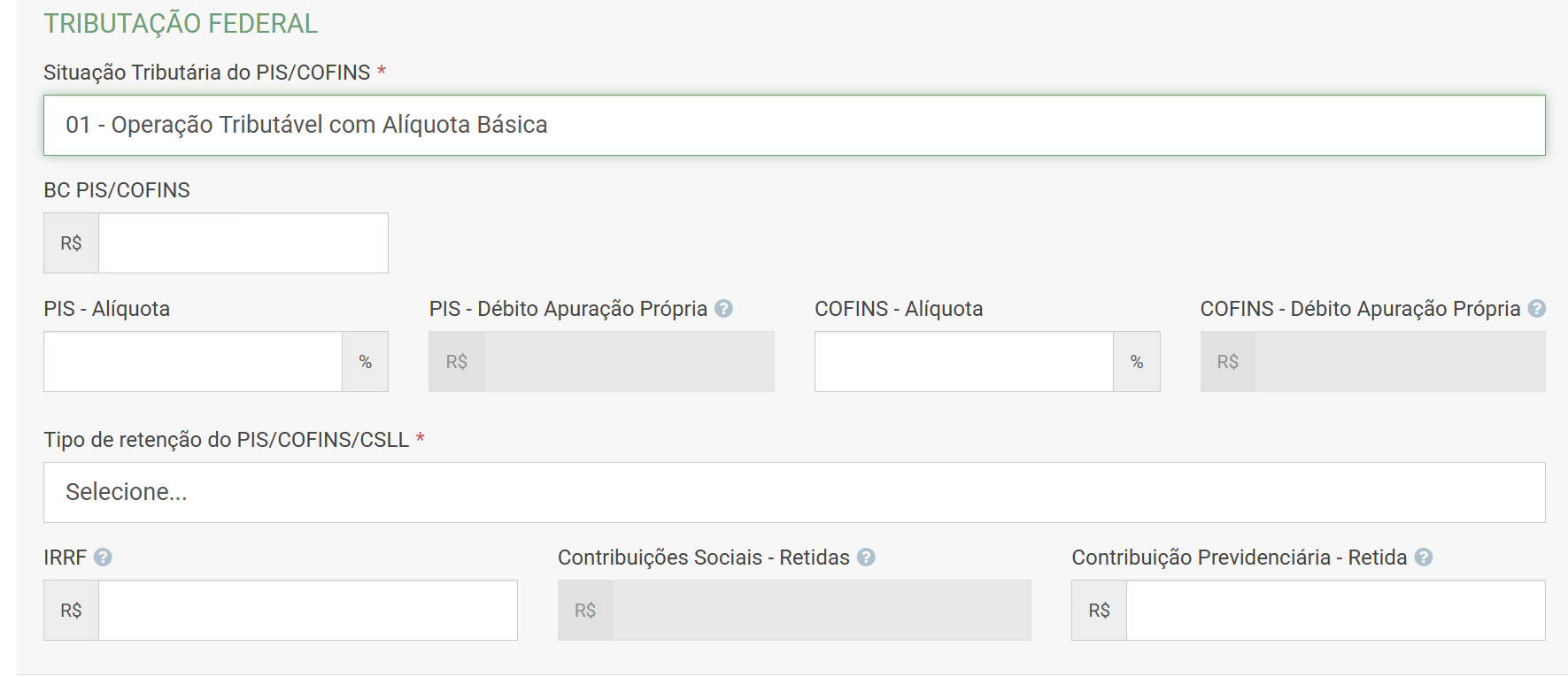Screen dimensions: 1568x677
Task: Click the disabled Contribuições Sociais - Retidas field
Action: [x=821, y=611]
